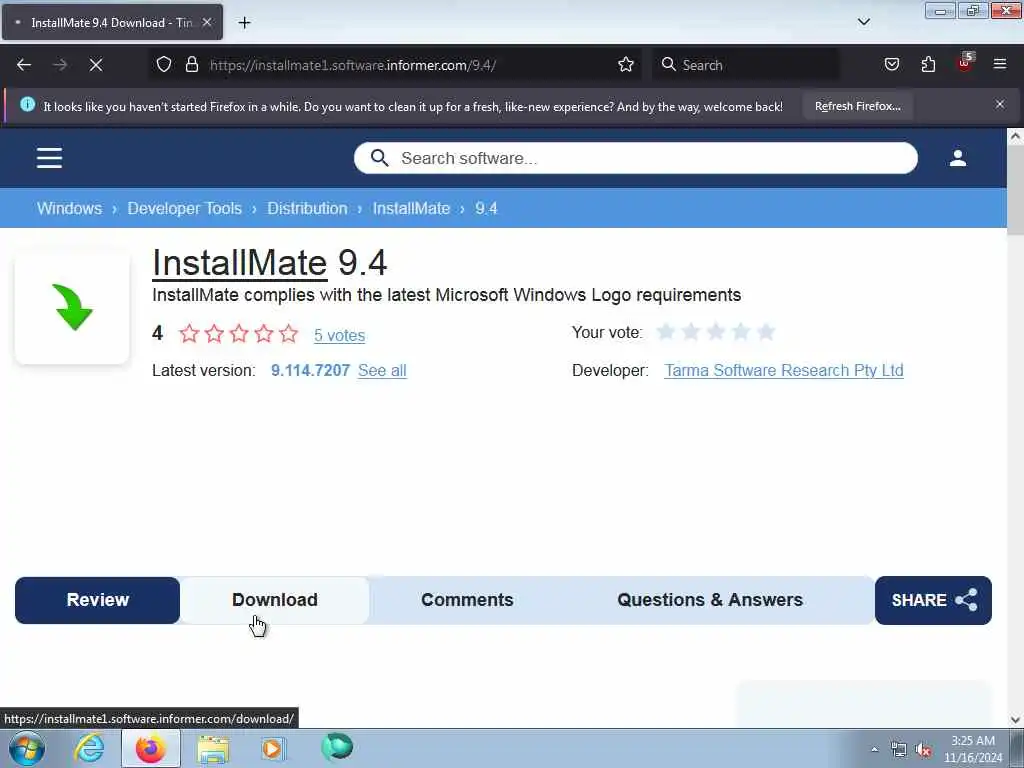Click the muted volume tray icon
The image size is (1024, 768).
[923, 750]
